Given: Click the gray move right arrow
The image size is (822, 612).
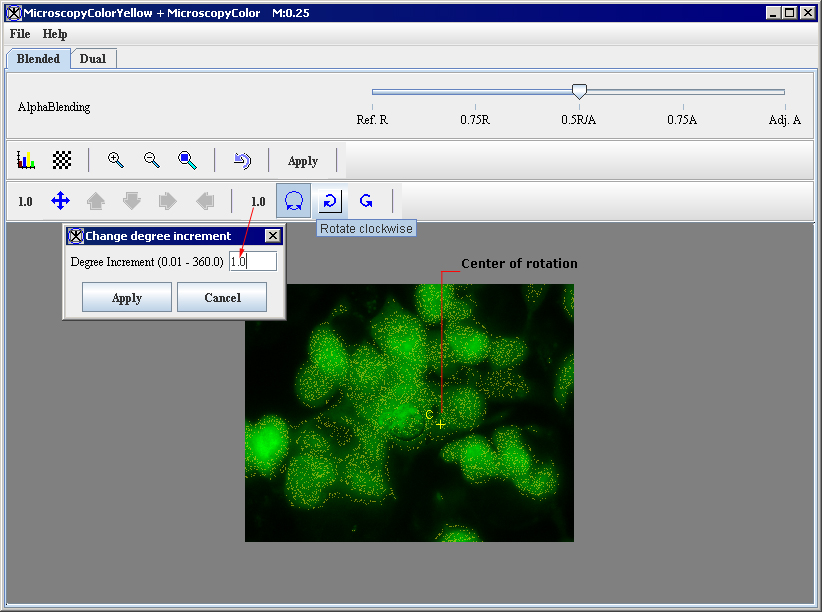Looking at the screenshot, I should click(168, 201).
